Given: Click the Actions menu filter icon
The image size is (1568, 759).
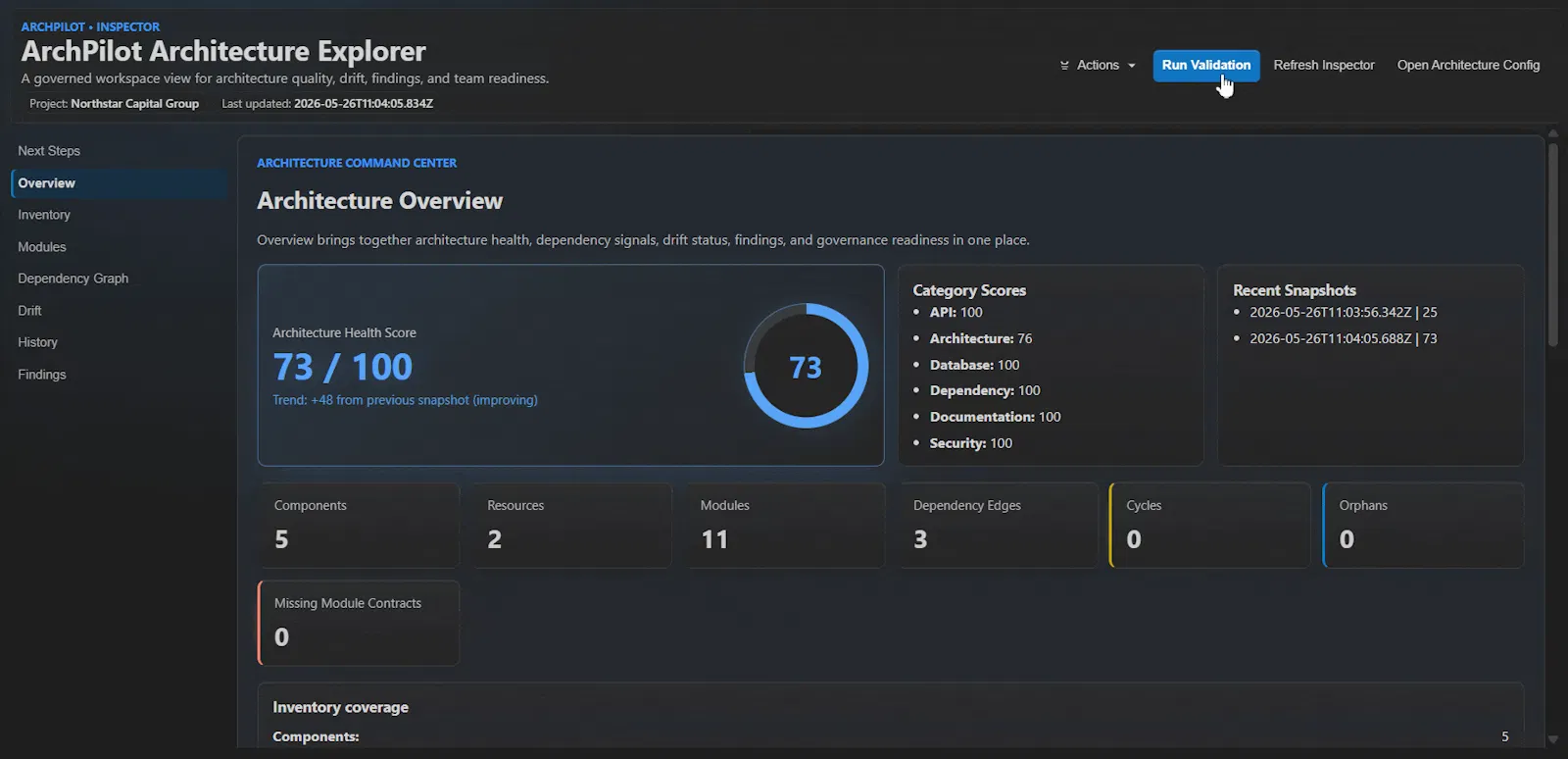Looking at the screenshot, I should point(1064,66).
